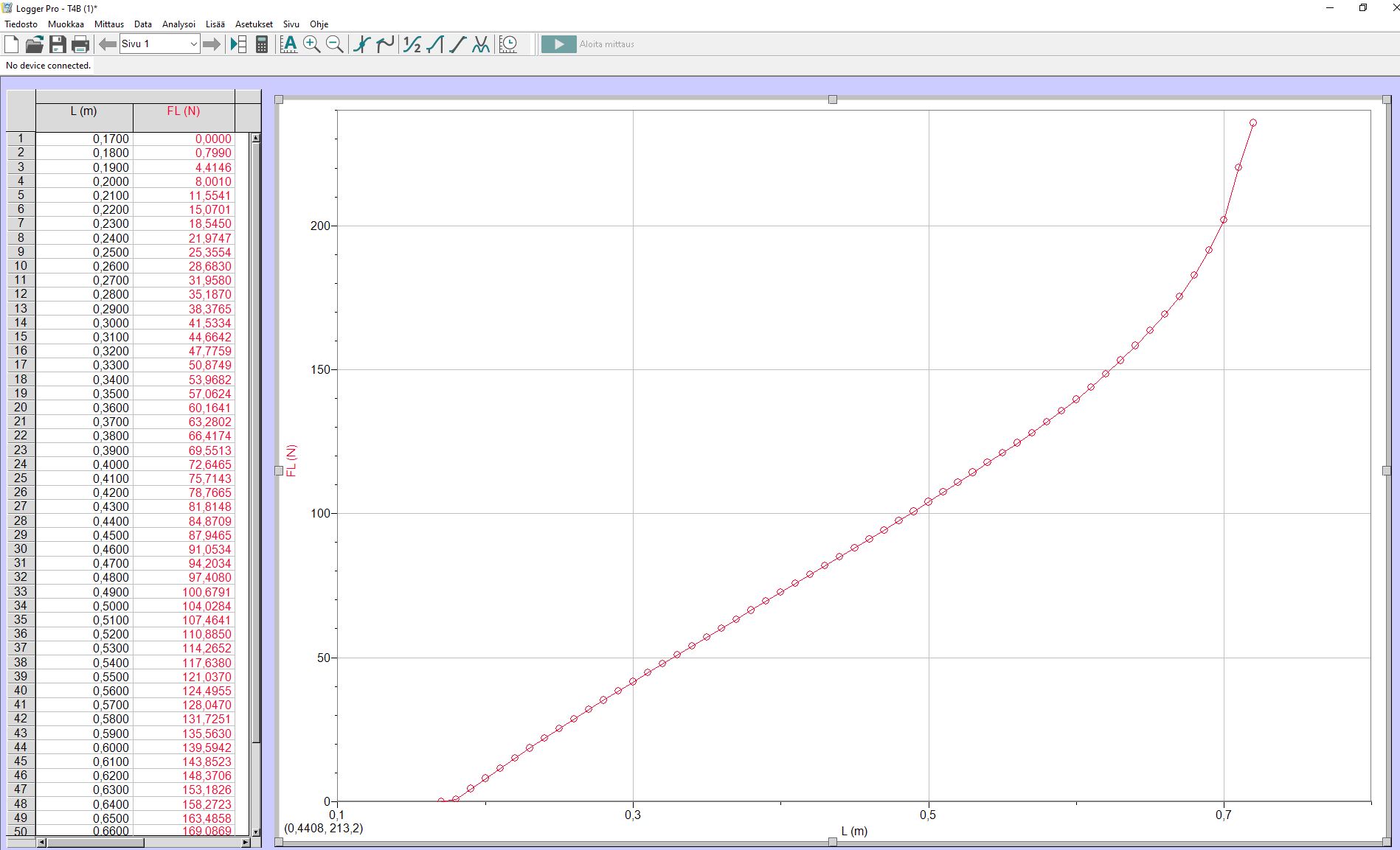
Task: Open the Statistics tool icon
Action: [x=412, y=44]
